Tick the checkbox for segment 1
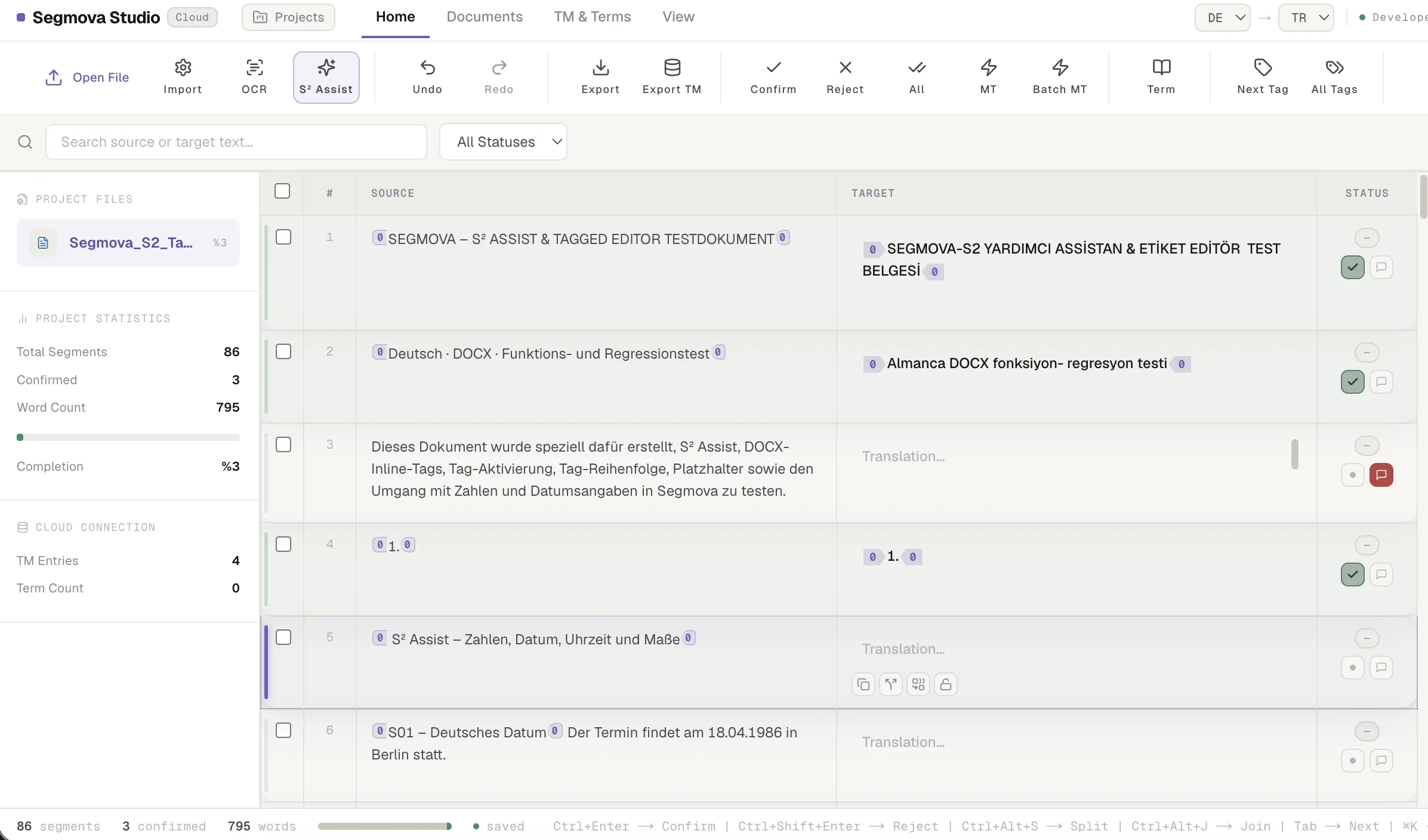 pos(283,237)
